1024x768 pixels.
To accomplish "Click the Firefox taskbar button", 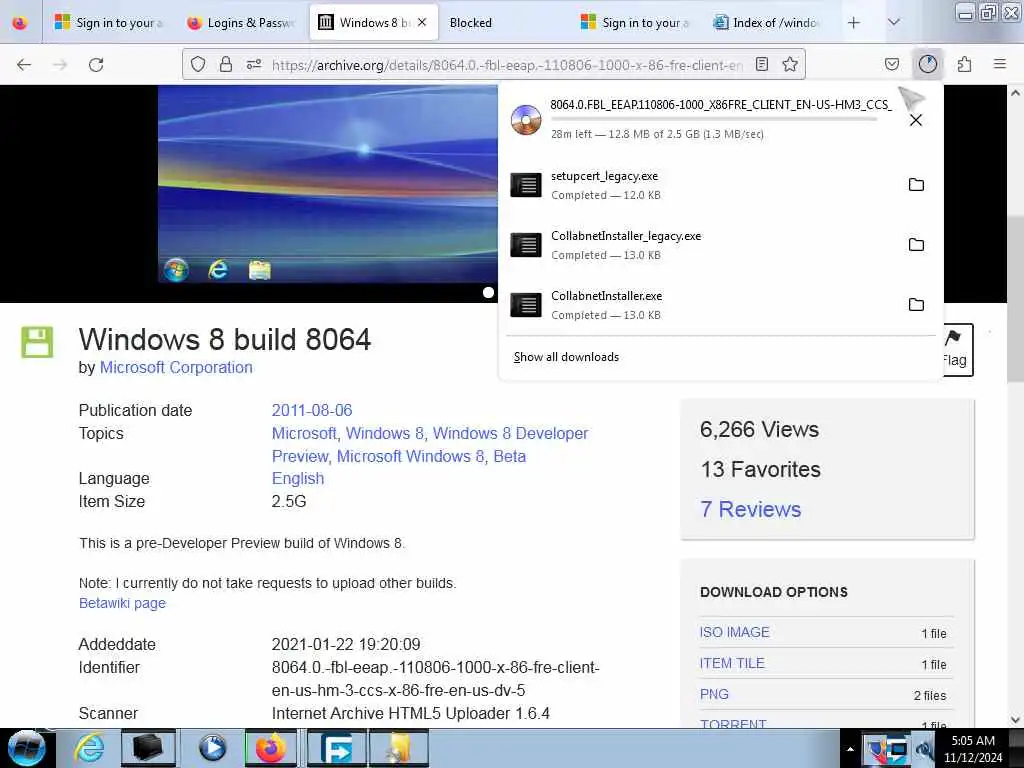I will pyautogui.click(x=271, y=748).
